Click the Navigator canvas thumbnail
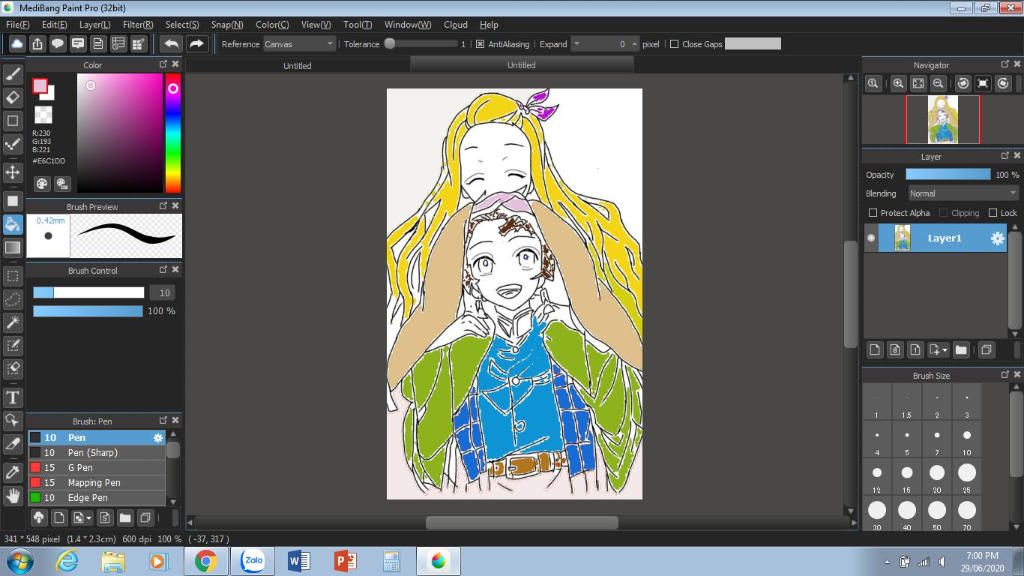 tap(942, 120)
